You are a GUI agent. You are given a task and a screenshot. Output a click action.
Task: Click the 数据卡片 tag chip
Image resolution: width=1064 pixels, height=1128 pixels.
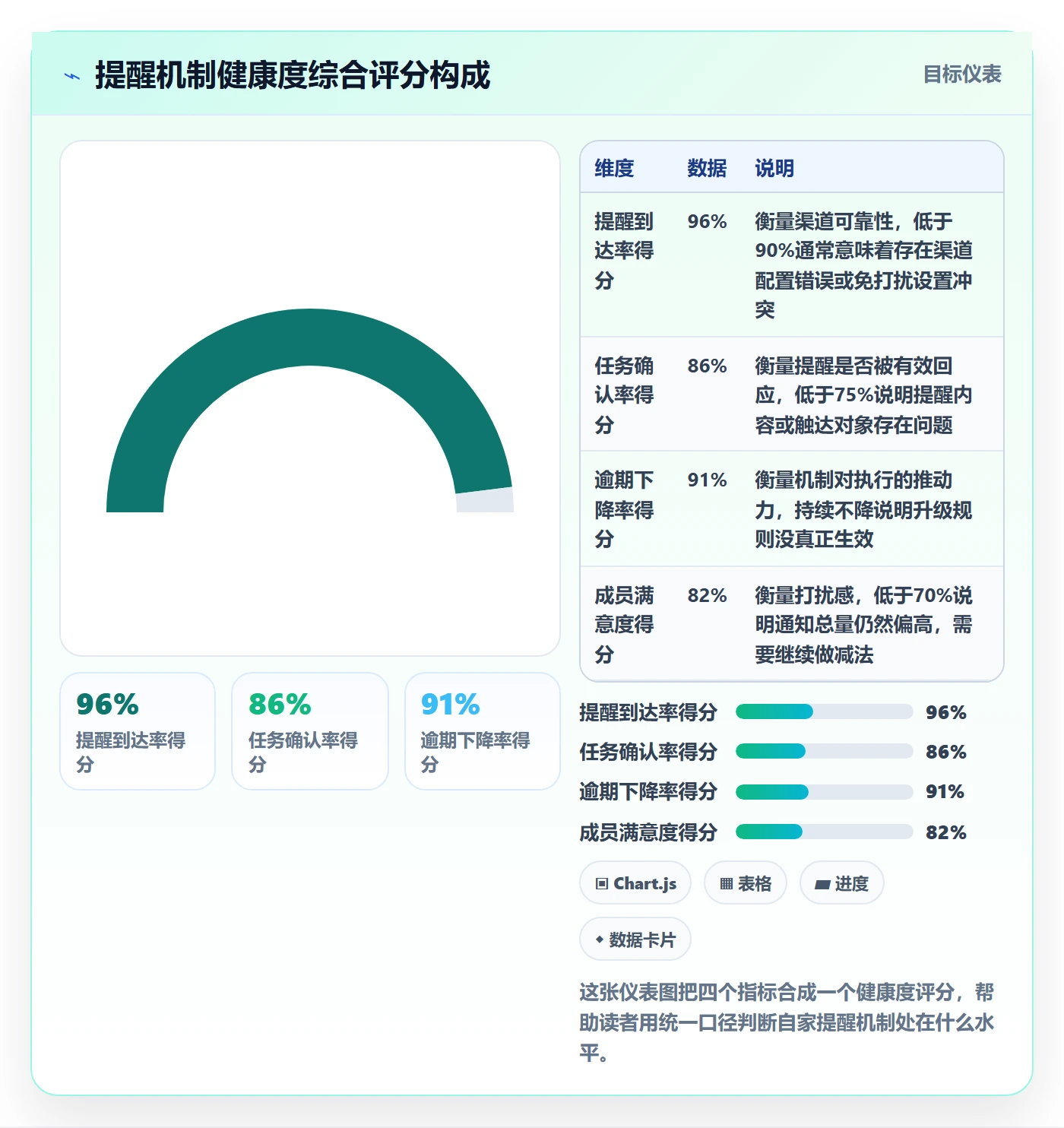635,939
